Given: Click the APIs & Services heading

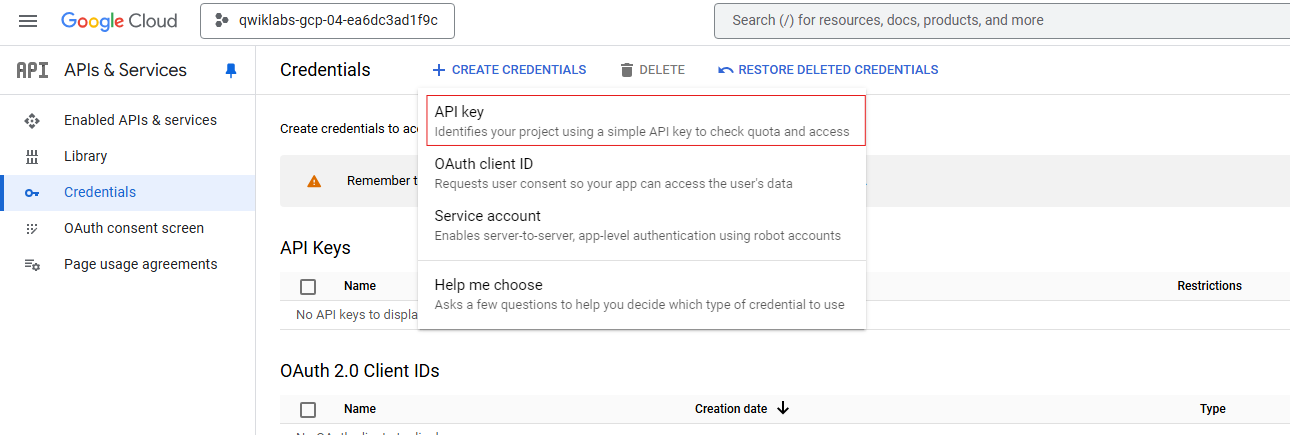Looking at the screenshot, I should pos(125,70).
